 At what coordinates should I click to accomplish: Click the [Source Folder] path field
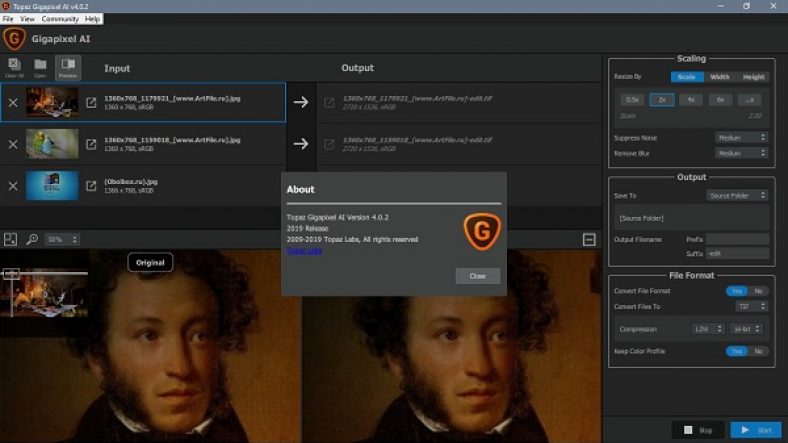click(692, 218)
